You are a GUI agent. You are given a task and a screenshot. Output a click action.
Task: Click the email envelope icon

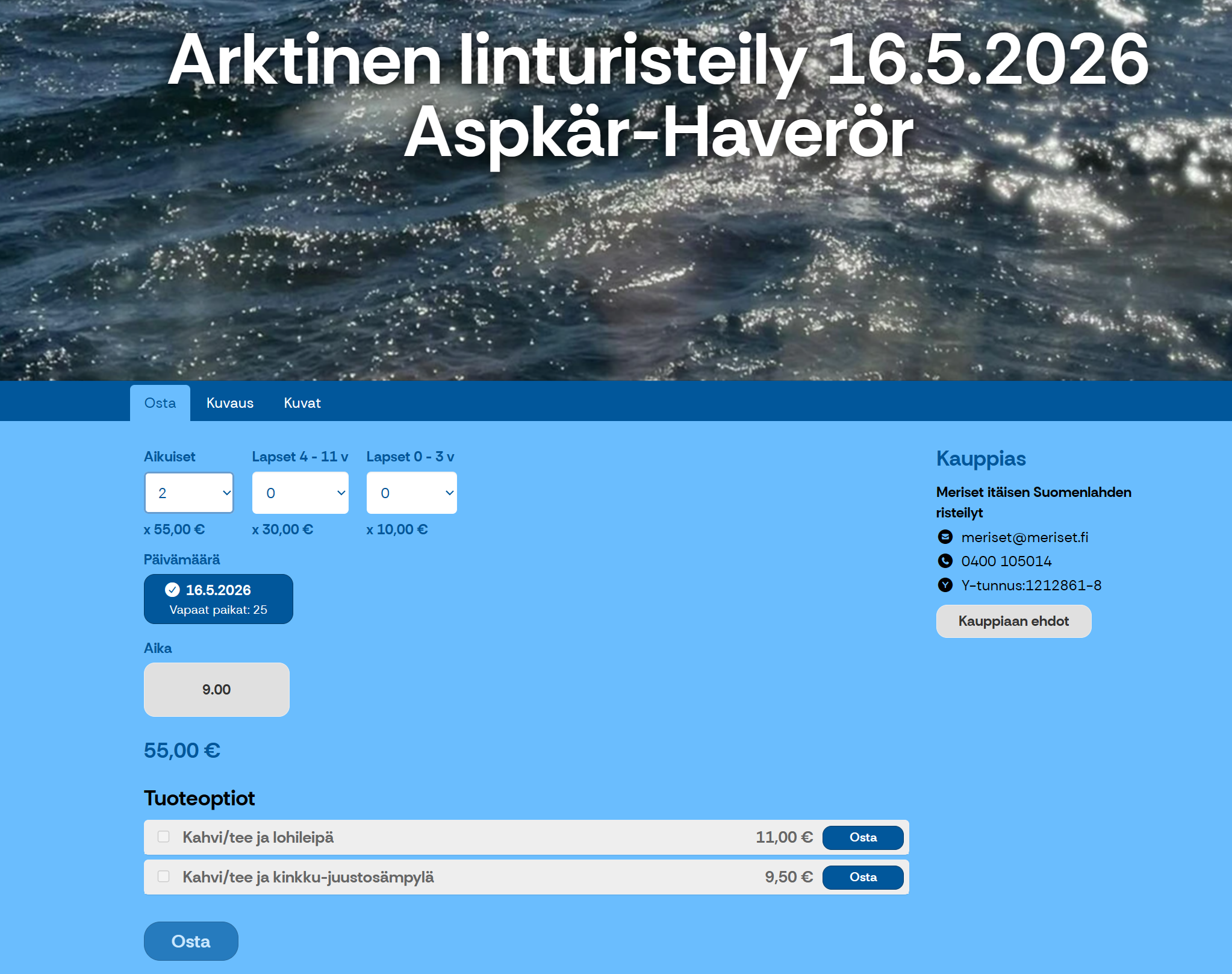(945, 537)
